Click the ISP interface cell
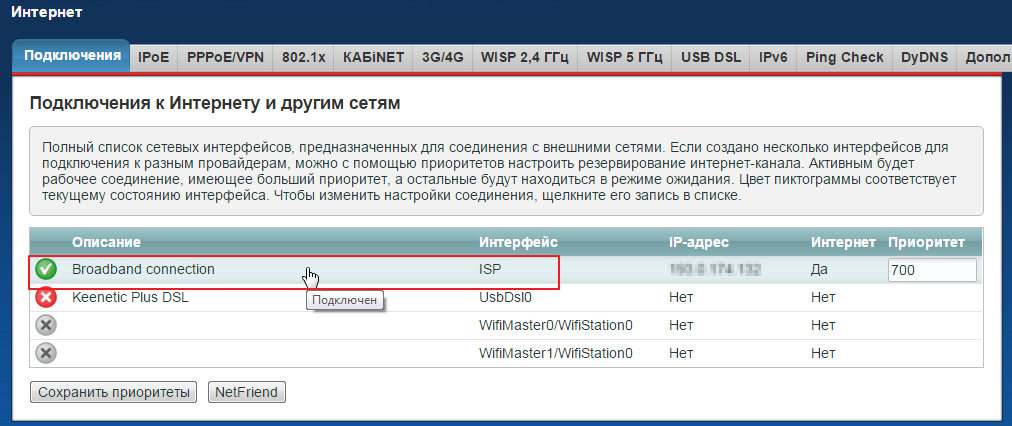Viewport: 1012px width, 426px height. [x=490, y=270]
